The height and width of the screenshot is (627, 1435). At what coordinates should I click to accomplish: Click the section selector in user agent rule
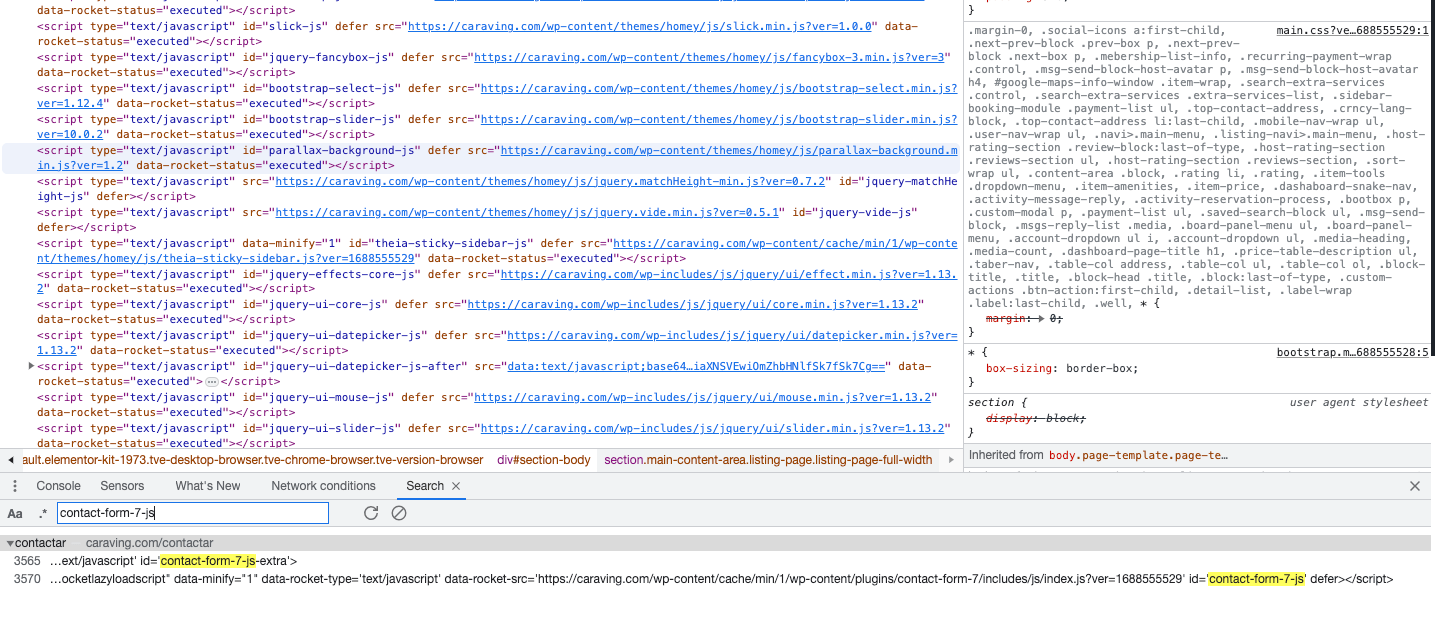990,403
